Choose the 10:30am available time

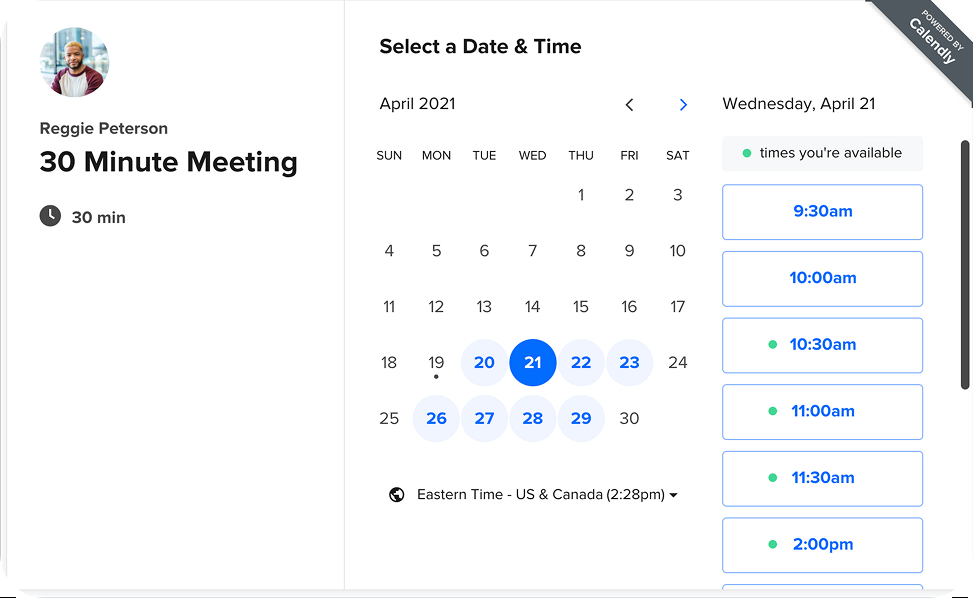tap(822, 345)
